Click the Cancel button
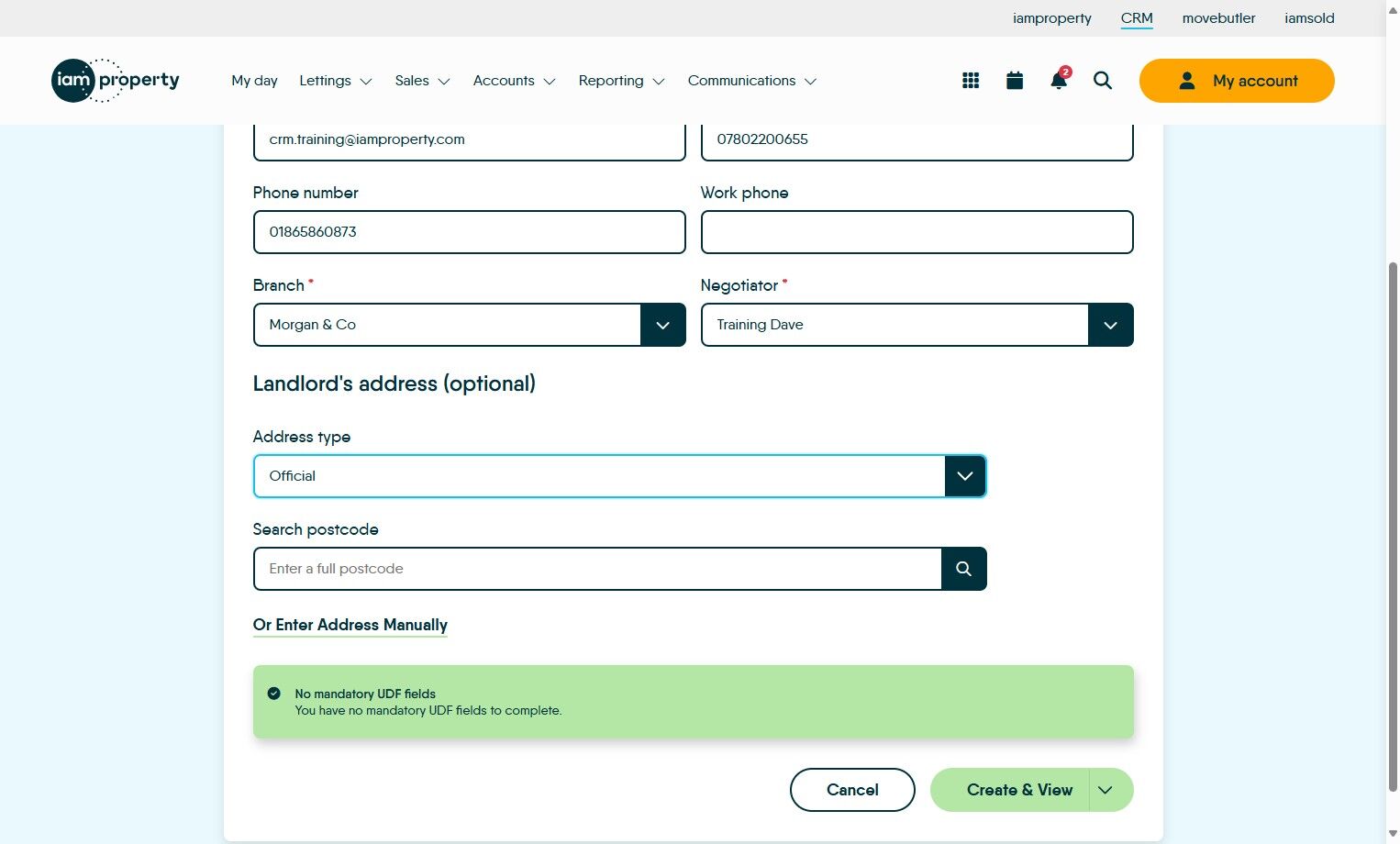 (x=852, y=790)
